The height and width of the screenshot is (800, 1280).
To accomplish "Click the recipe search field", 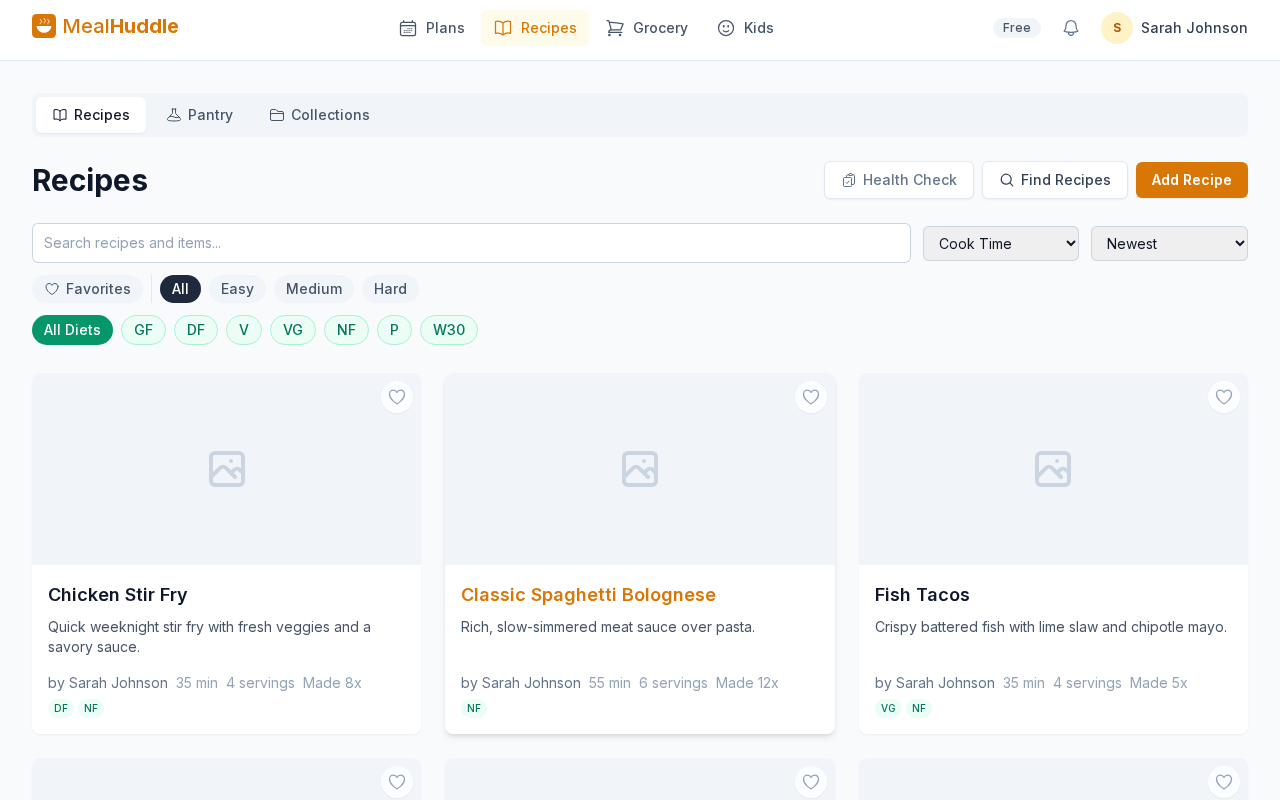I will point(471,243).
